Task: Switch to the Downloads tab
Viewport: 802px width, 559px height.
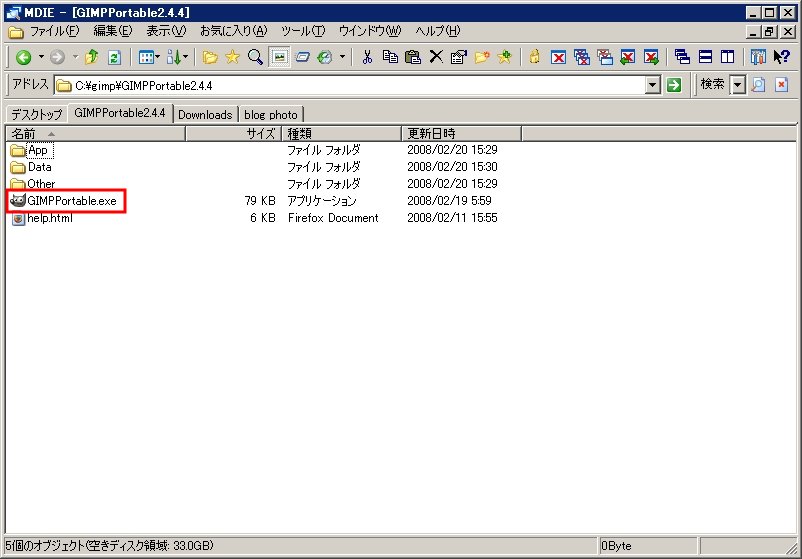Action: pyautogui.click(x=205, y=115)
